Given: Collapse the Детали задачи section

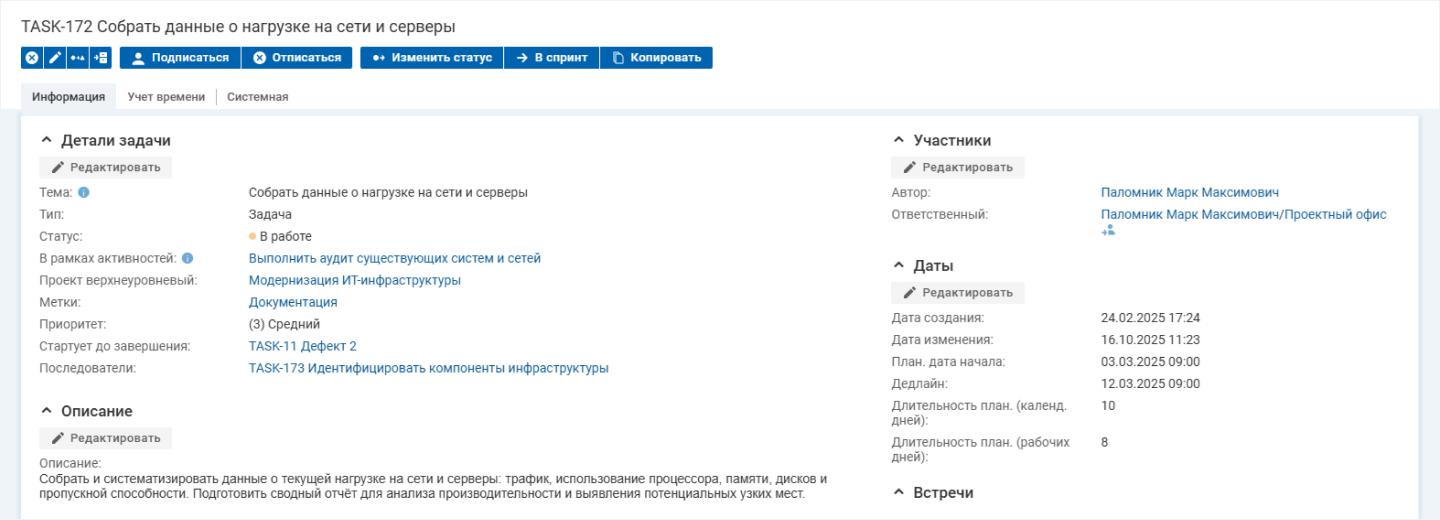Looking at the screenshot, I should (x=46, y=141).
